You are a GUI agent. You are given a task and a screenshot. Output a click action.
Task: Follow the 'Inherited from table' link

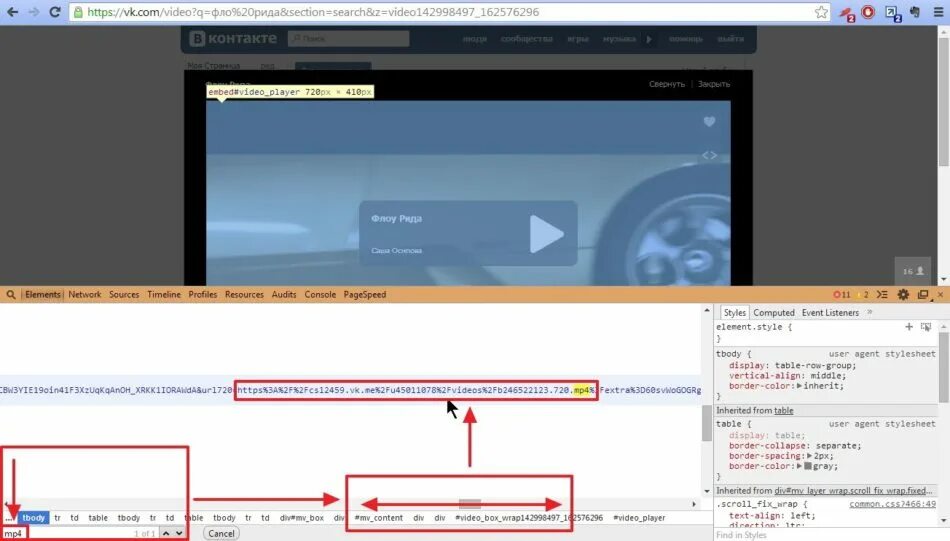pos(783,411)
